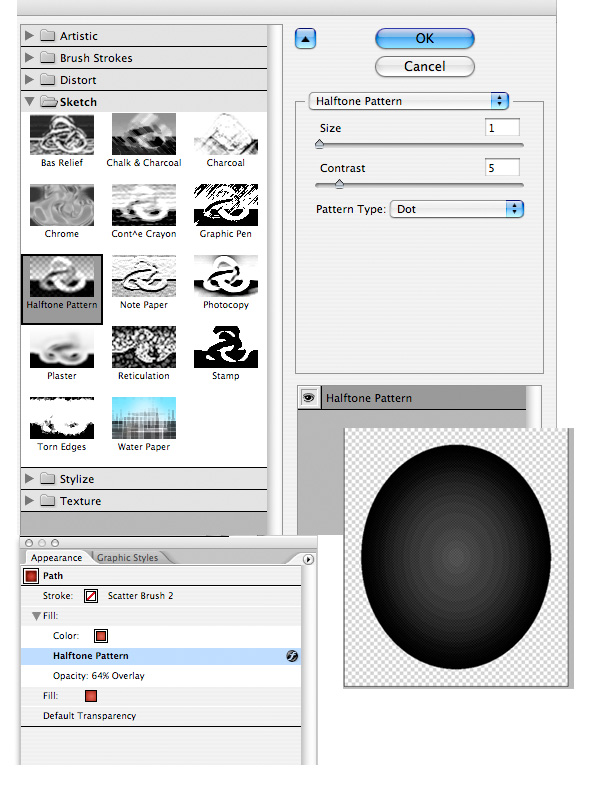Expand the Texture filter folder

[x=30, y=500]
